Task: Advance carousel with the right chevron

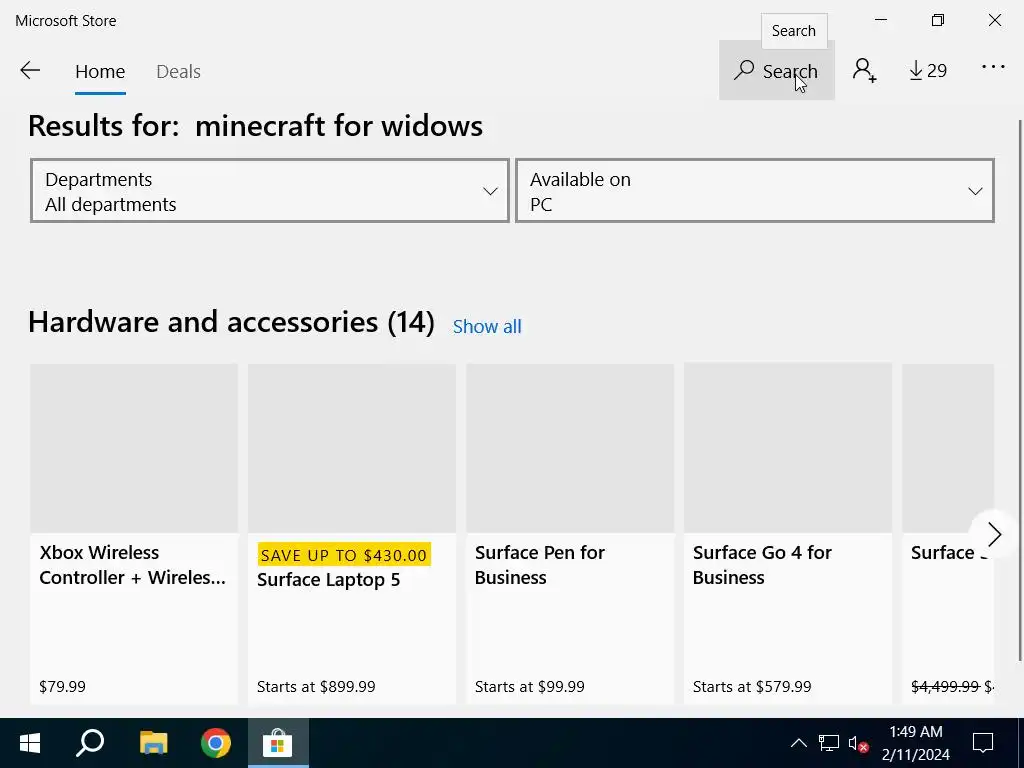Action: (994, 535)
